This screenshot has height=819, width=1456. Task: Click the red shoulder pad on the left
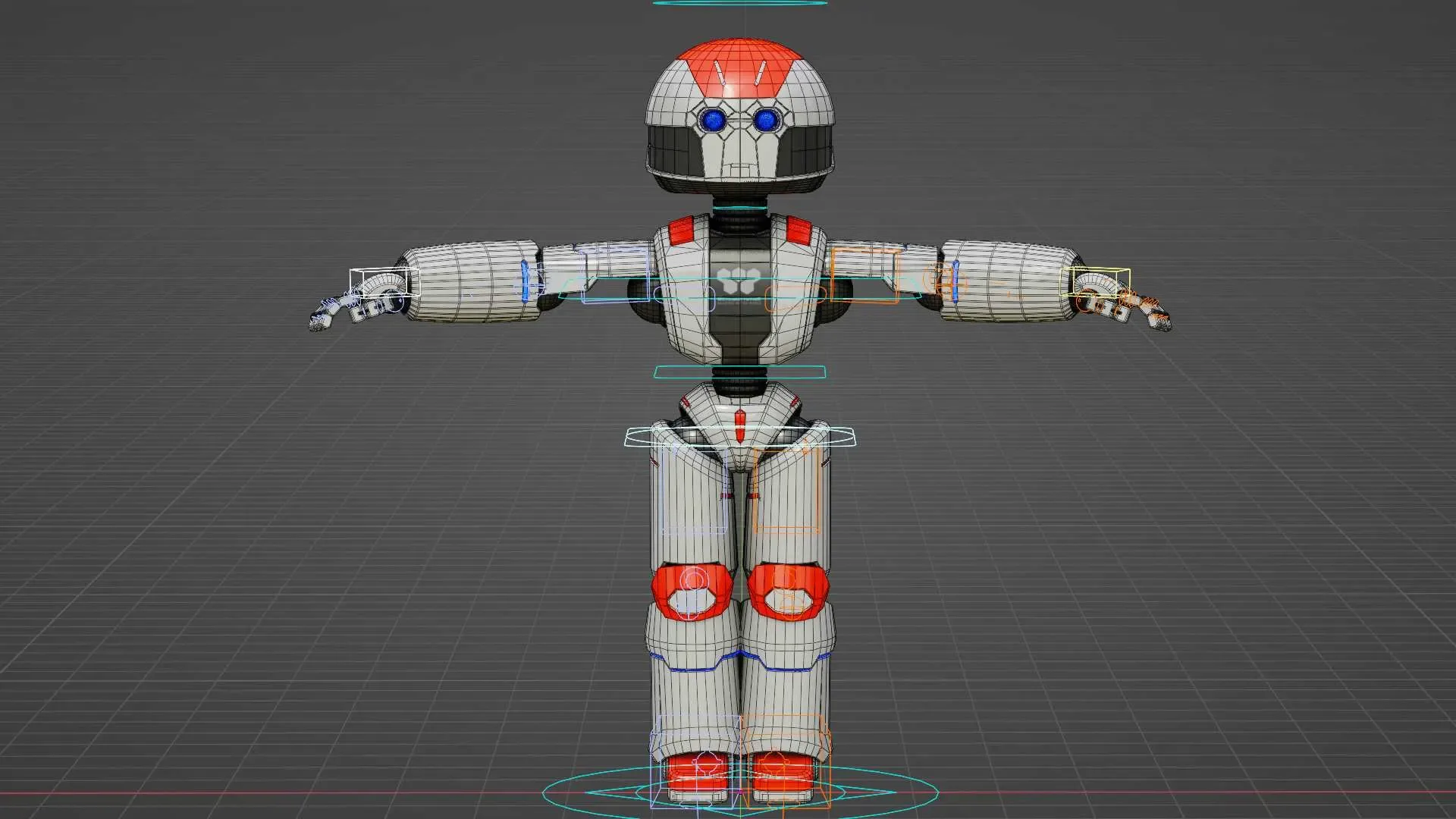(x=681, y=230)
